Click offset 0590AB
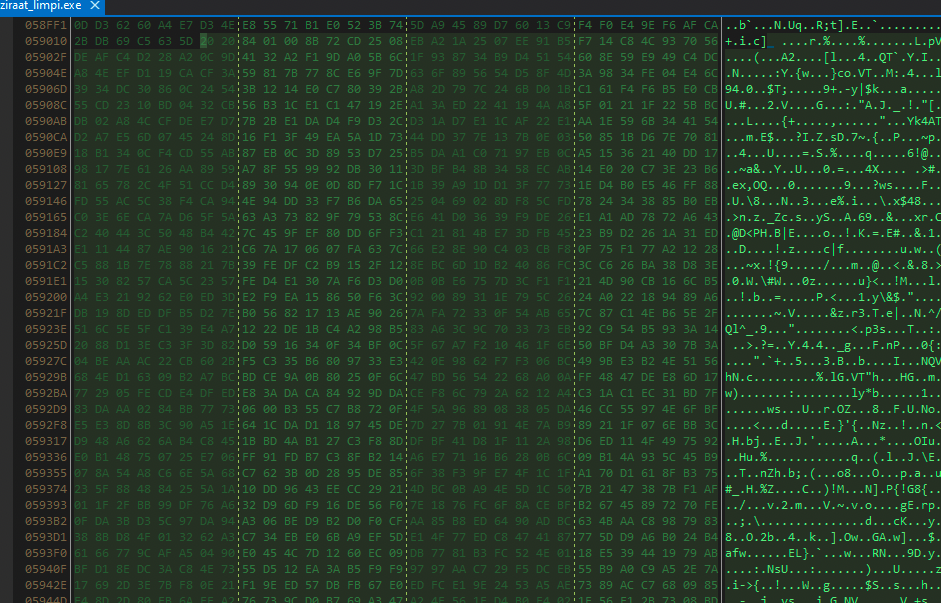941x603 pixels. click(46, 121)
